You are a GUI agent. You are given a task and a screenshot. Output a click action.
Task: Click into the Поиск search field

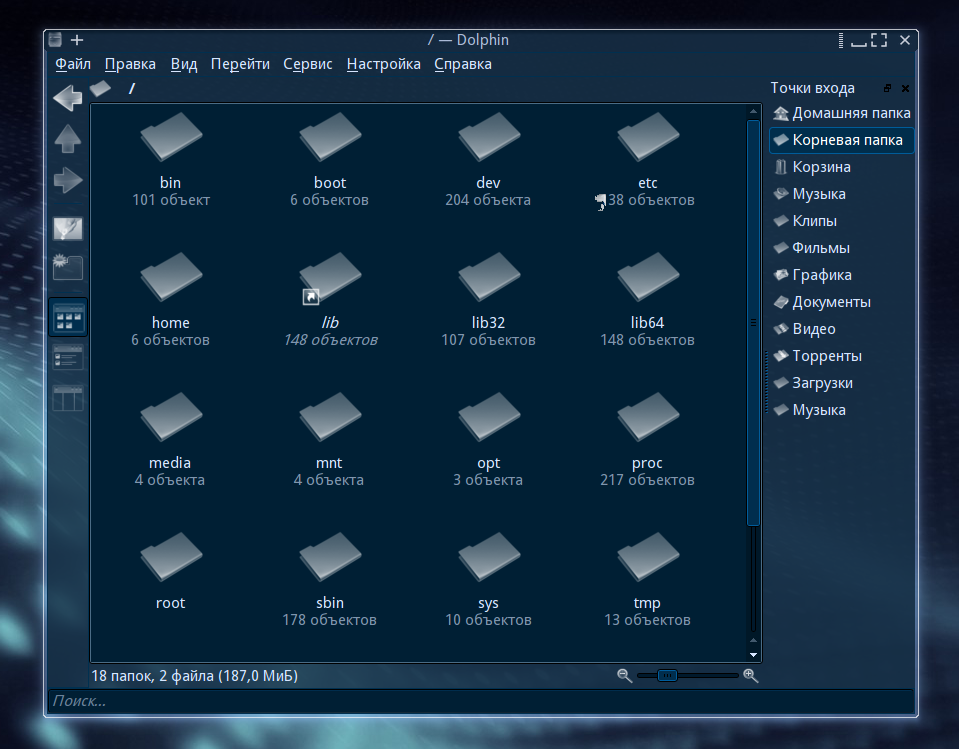(x=480, y=701)
